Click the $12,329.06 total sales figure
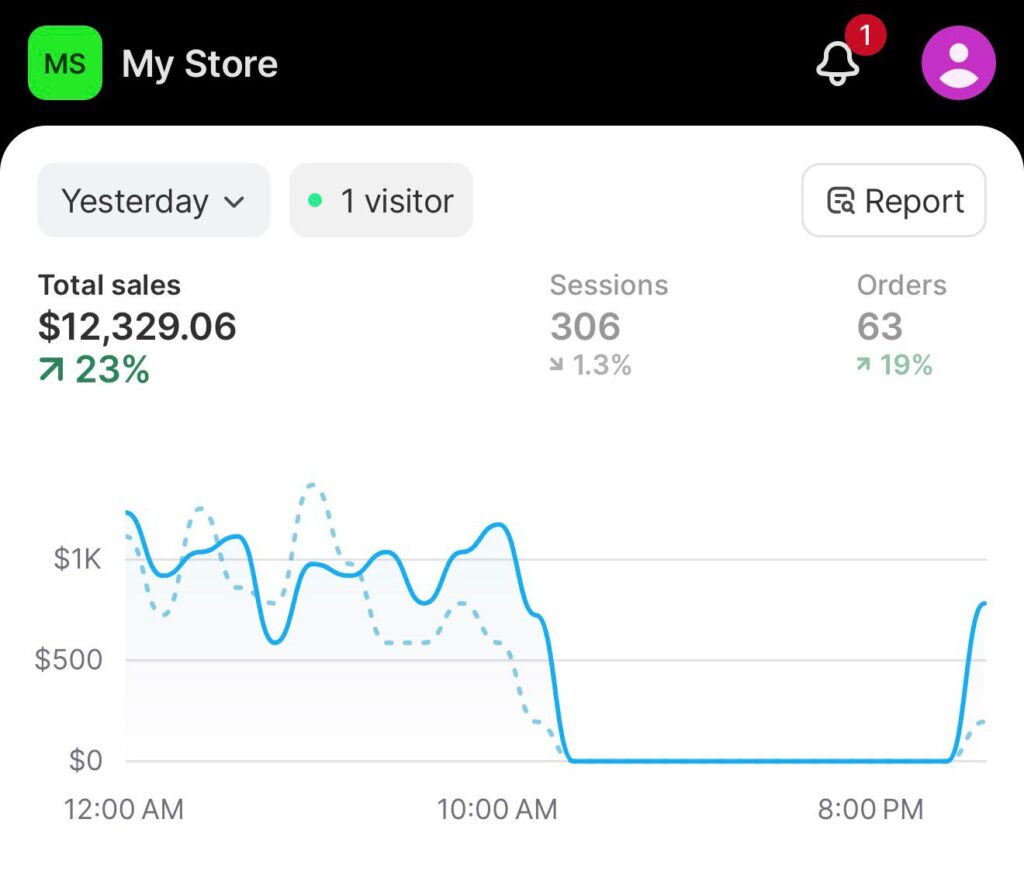The height and width of the screenshot is (885, 1024). pos(137,327)
